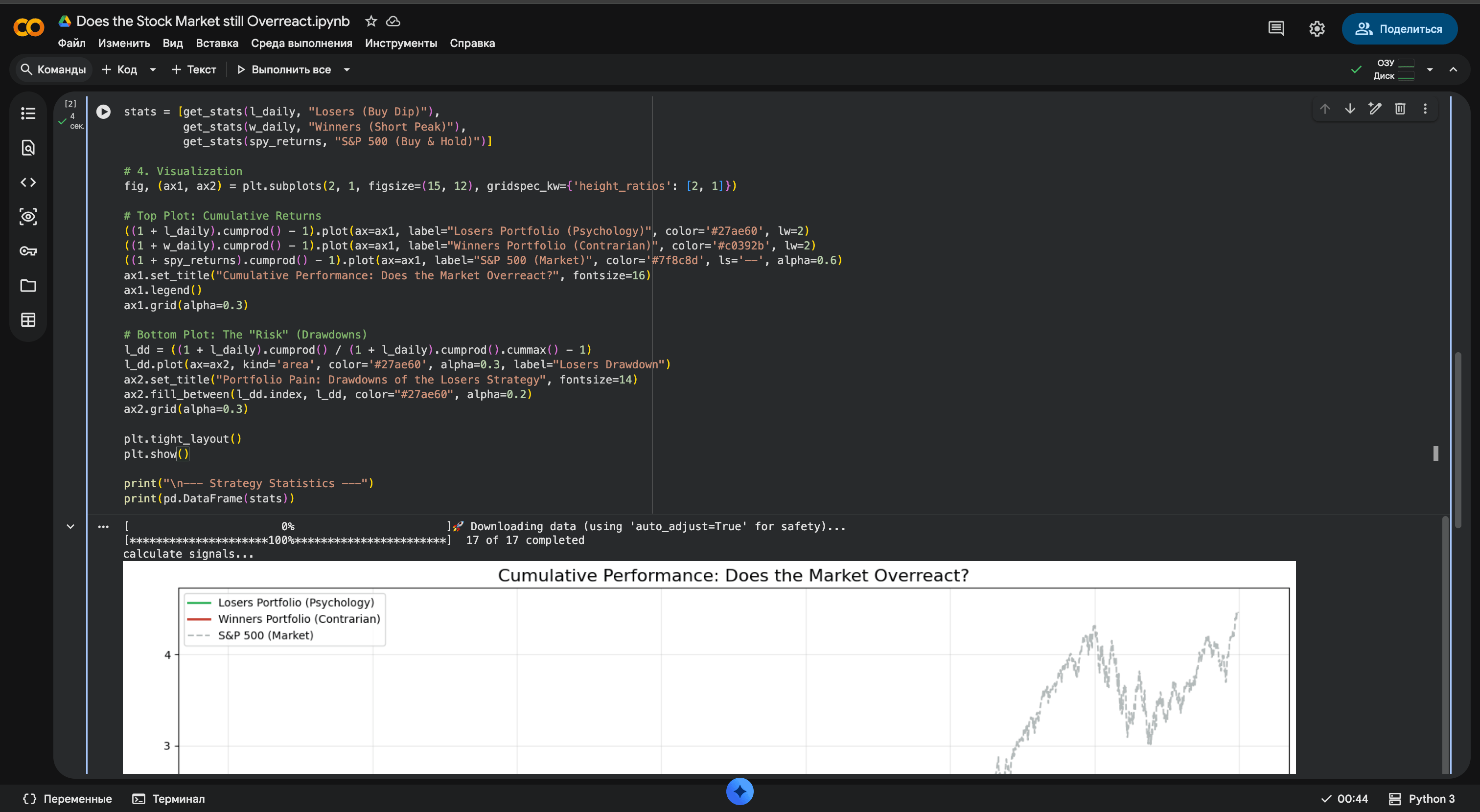Open the secrets key icon
Screen dimensions: 1480x812
click(28, 251)
